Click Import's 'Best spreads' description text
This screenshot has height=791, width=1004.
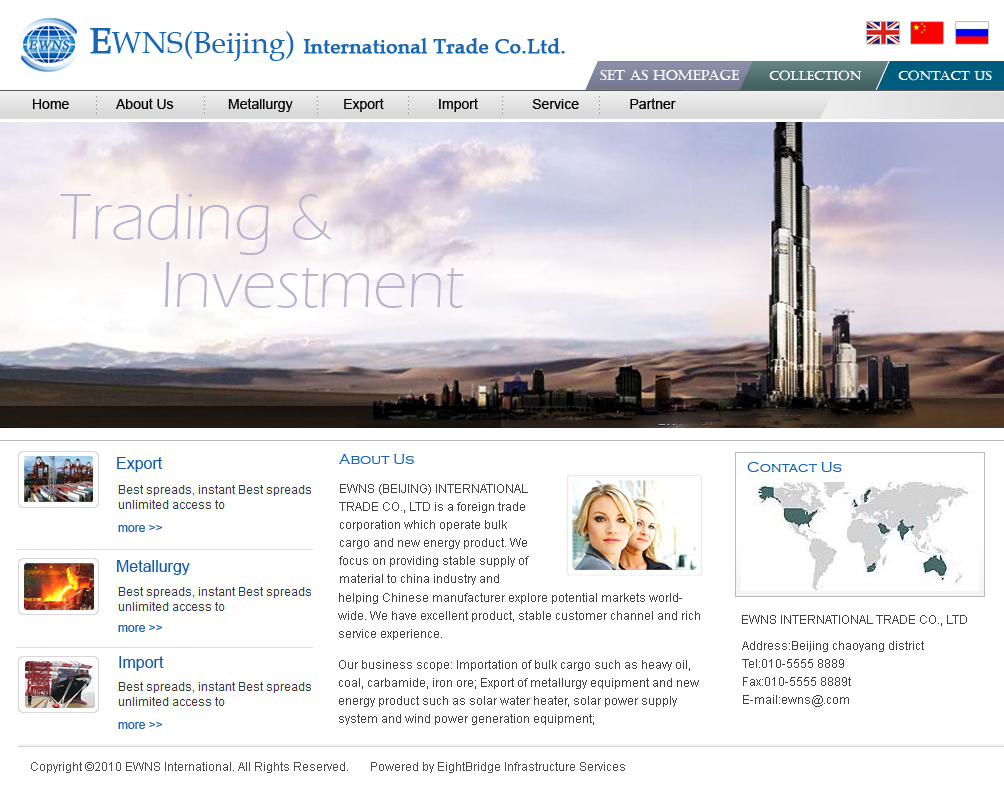[x=215, y=694]
